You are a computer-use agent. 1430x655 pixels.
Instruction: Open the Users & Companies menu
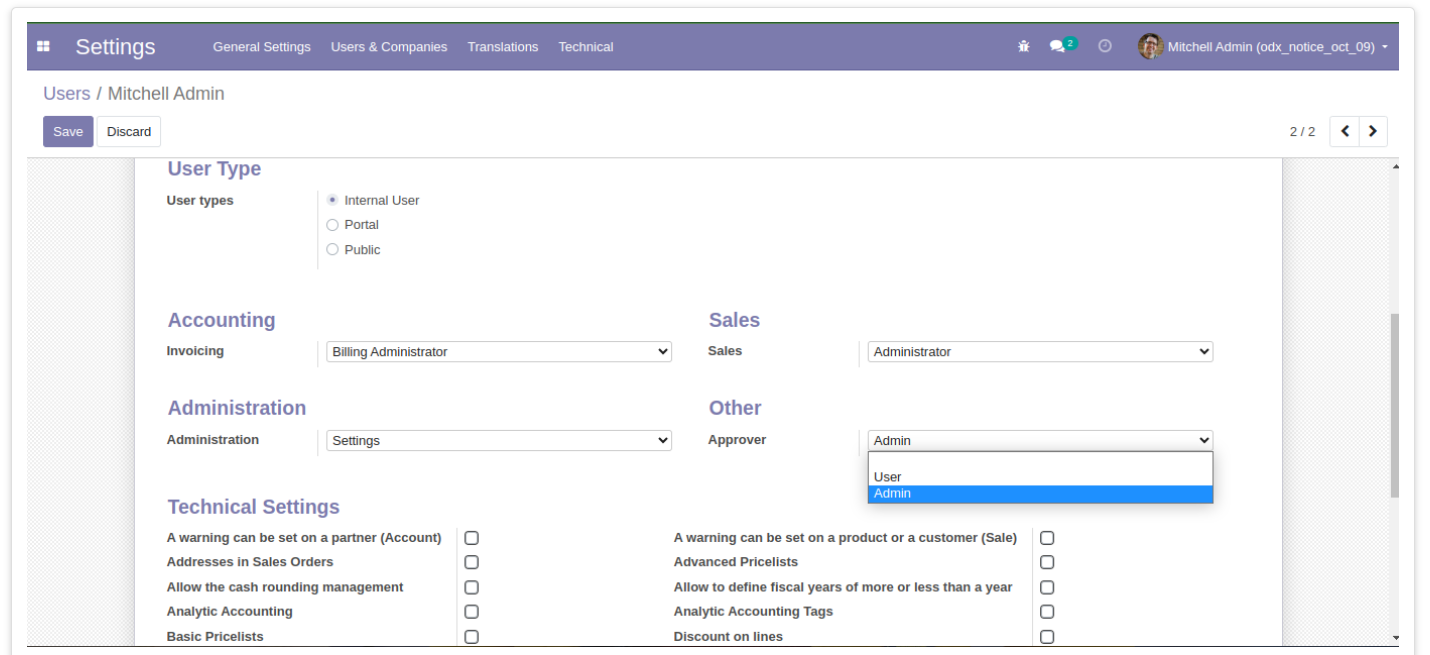pyautogui.click(x=389, y=47)
